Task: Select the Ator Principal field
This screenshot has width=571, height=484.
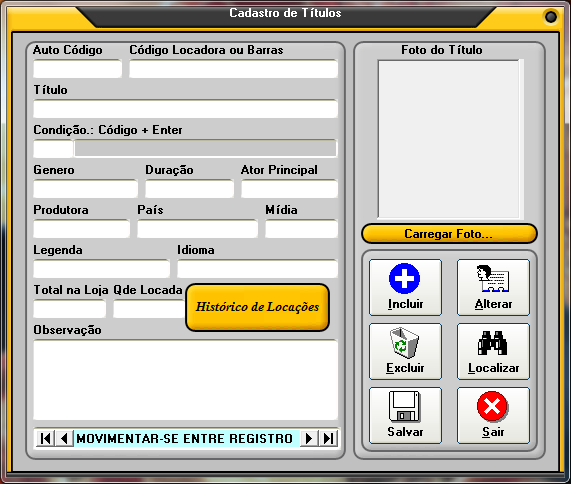Action: 290,189
